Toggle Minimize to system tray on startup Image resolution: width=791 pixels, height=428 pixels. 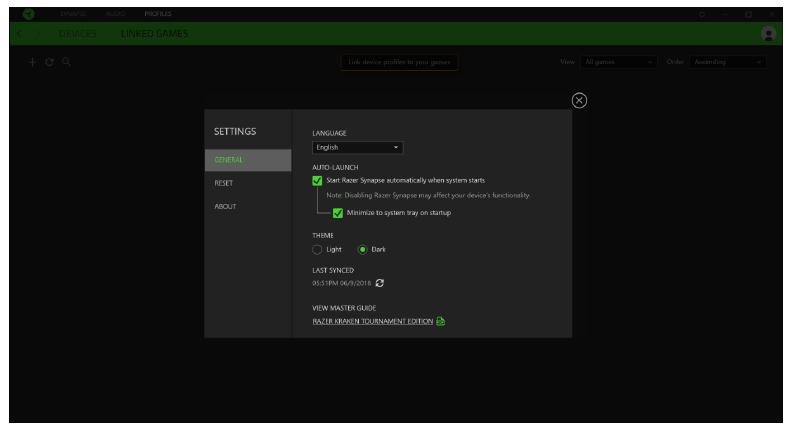coord(338,213)
